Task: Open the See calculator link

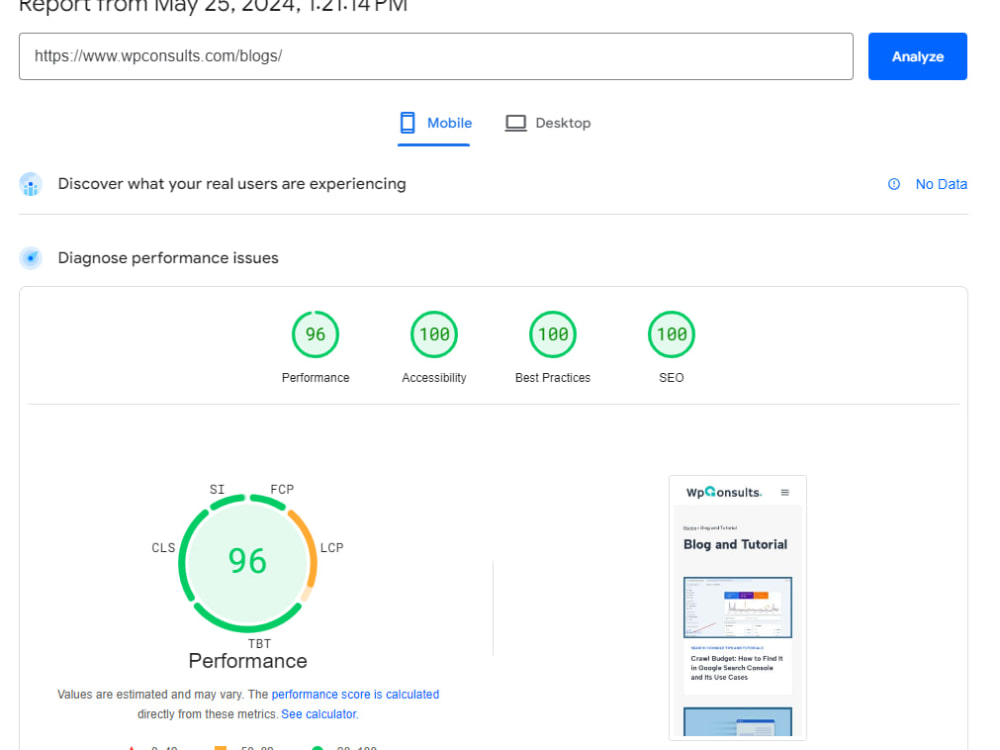Action: pos(320,714)
